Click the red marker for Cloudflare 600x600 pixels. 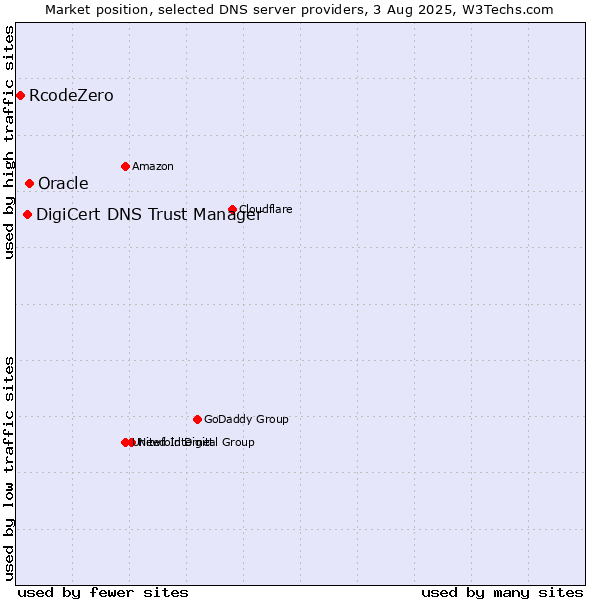(x=232, y=209)
